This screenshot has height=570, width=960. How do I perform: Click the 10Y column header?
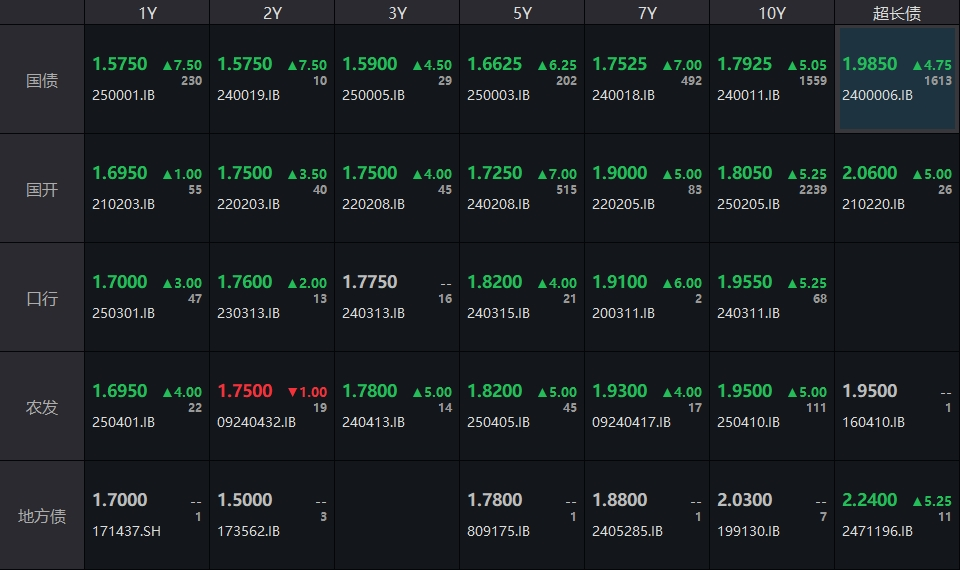772,13
